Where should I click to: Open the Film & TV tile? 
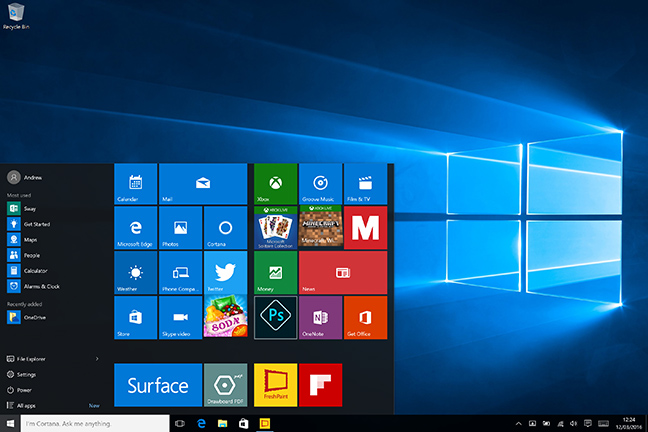point(365,184)
